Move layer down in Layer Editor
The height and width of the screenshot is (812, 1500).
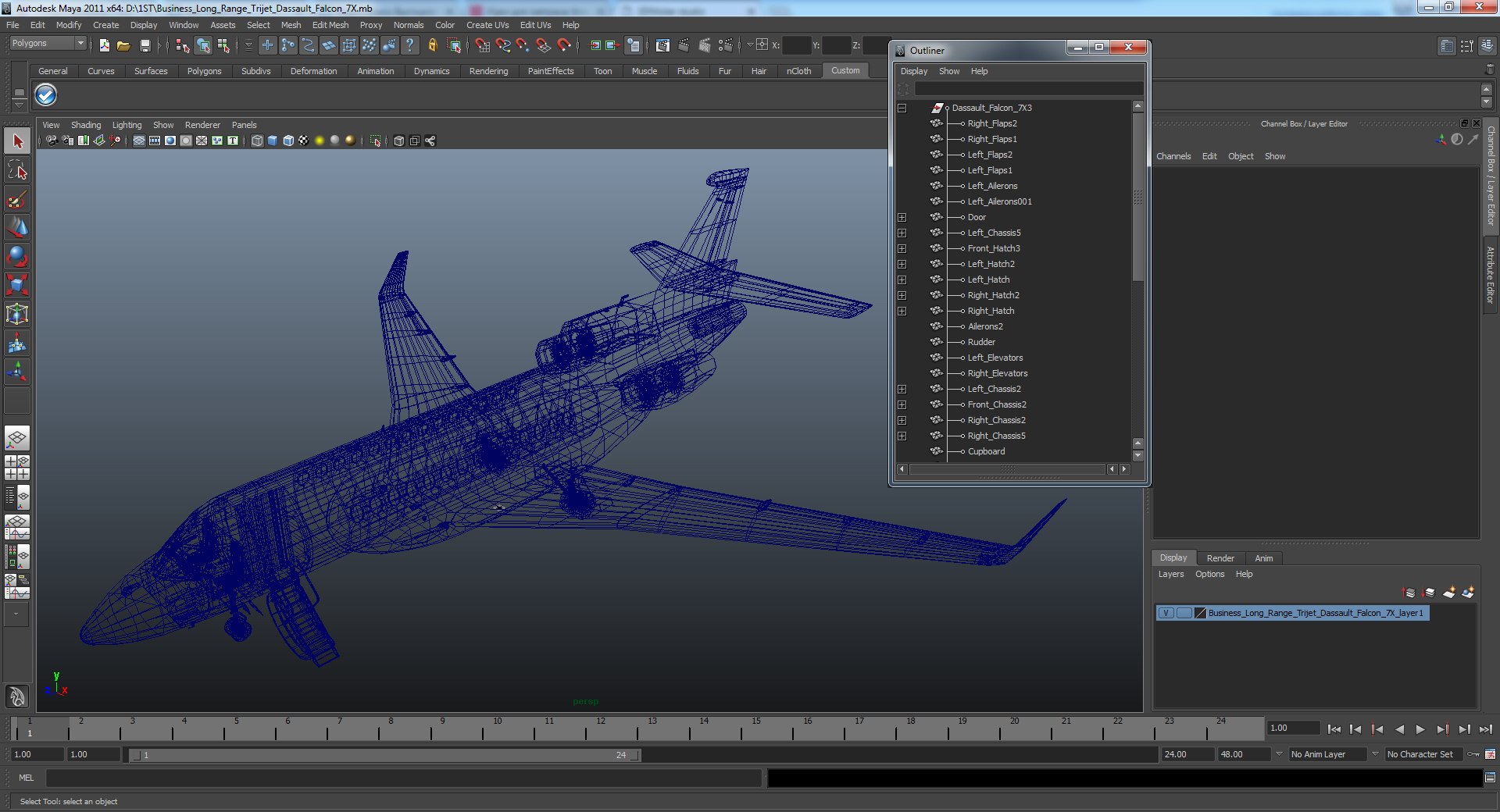[1429, 593]
